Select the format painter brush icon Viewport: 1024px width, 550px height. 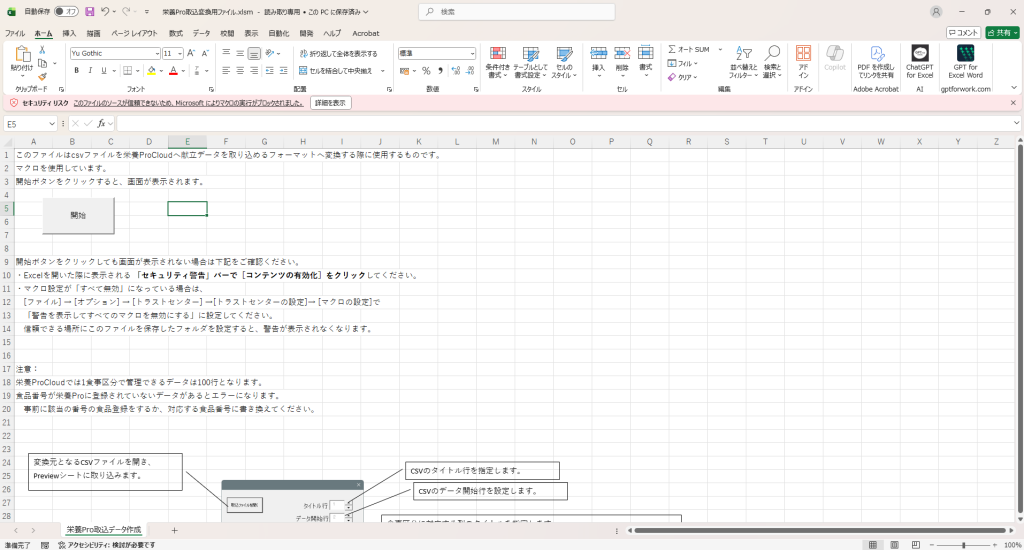click(x=42, y=76)
